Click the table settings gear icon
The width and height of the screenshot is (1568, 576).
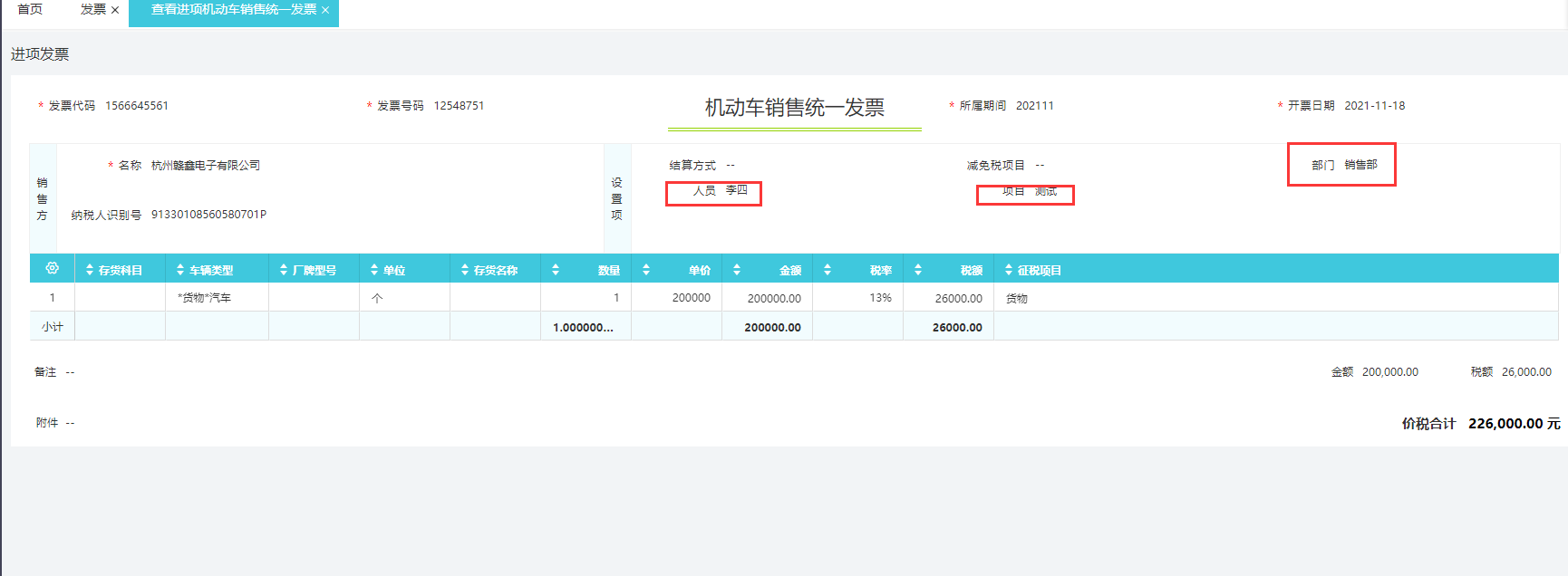click(x=52, y=268)
